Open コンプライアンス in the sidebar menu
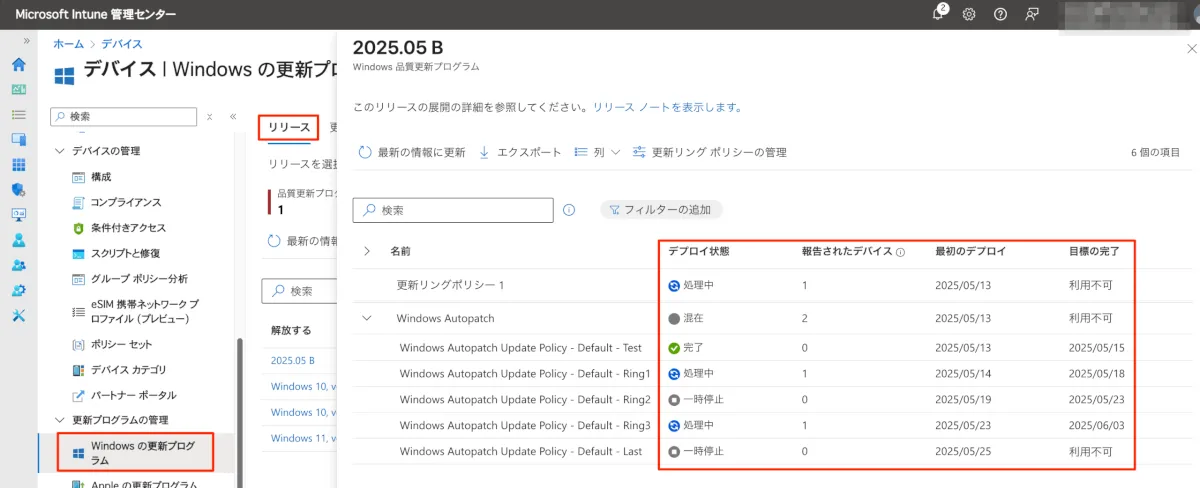 pos(125,202)
